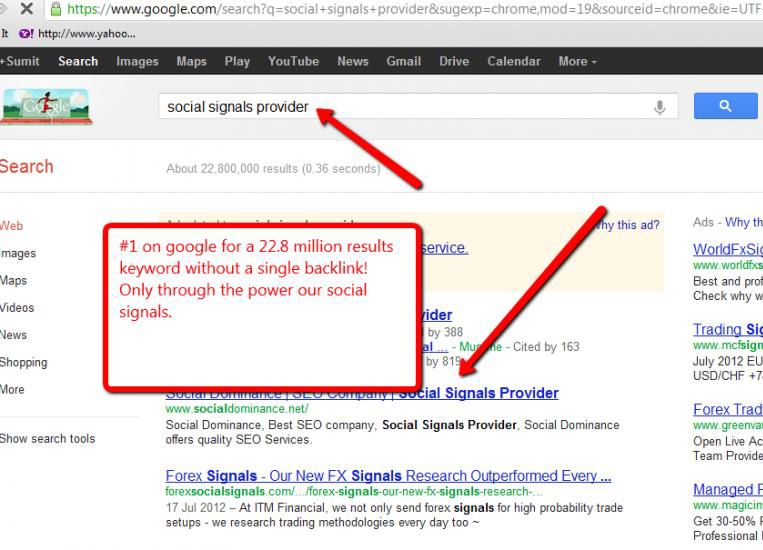
Task: Click the 17 Jul 2012 result snippet
Action: coord(394,515)
